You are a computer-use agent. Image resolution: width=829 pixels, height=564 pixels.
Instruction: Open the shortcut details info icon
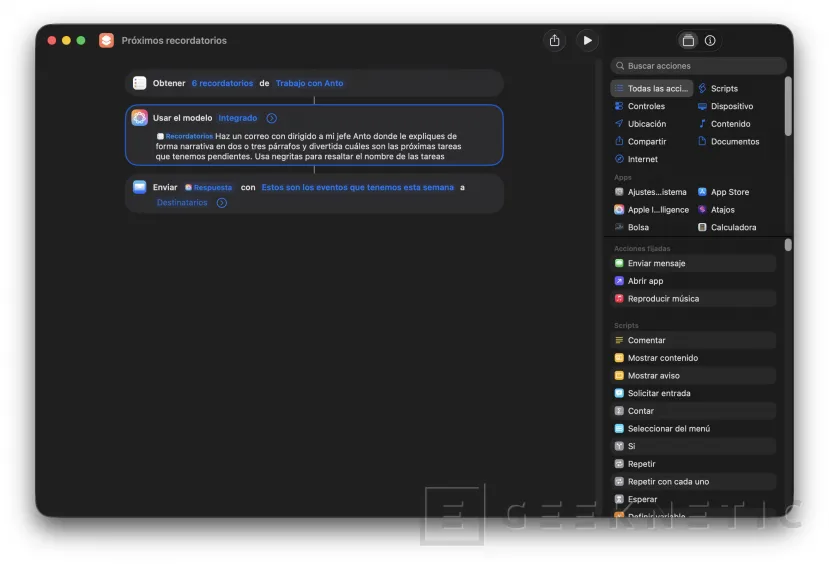coord(710,41)
